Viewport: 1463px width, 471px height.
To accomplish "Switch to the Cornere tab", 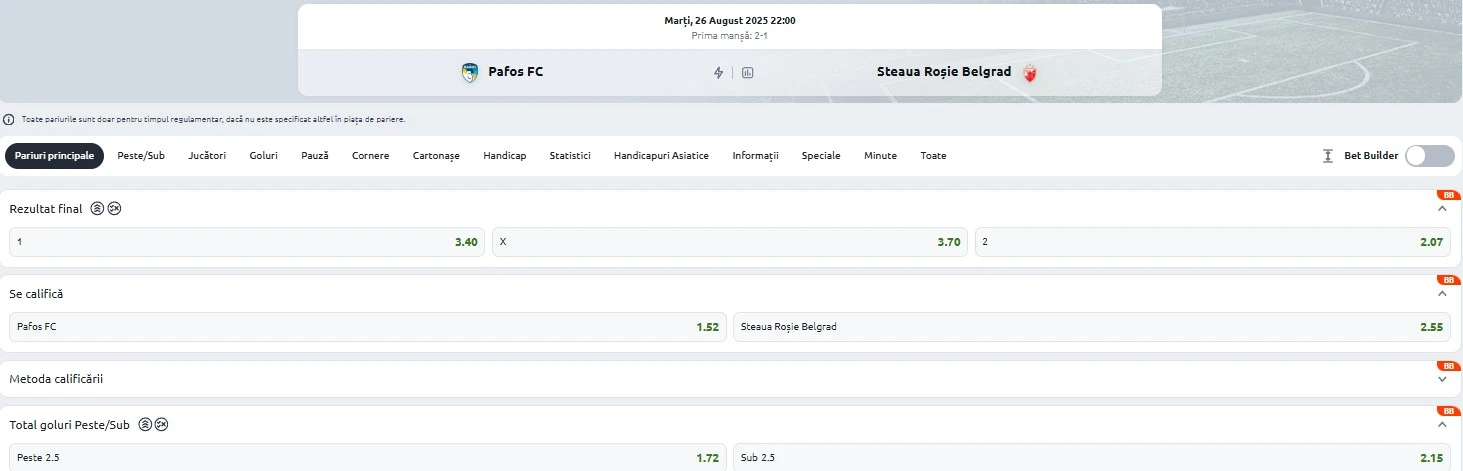I will coord(371,156).
